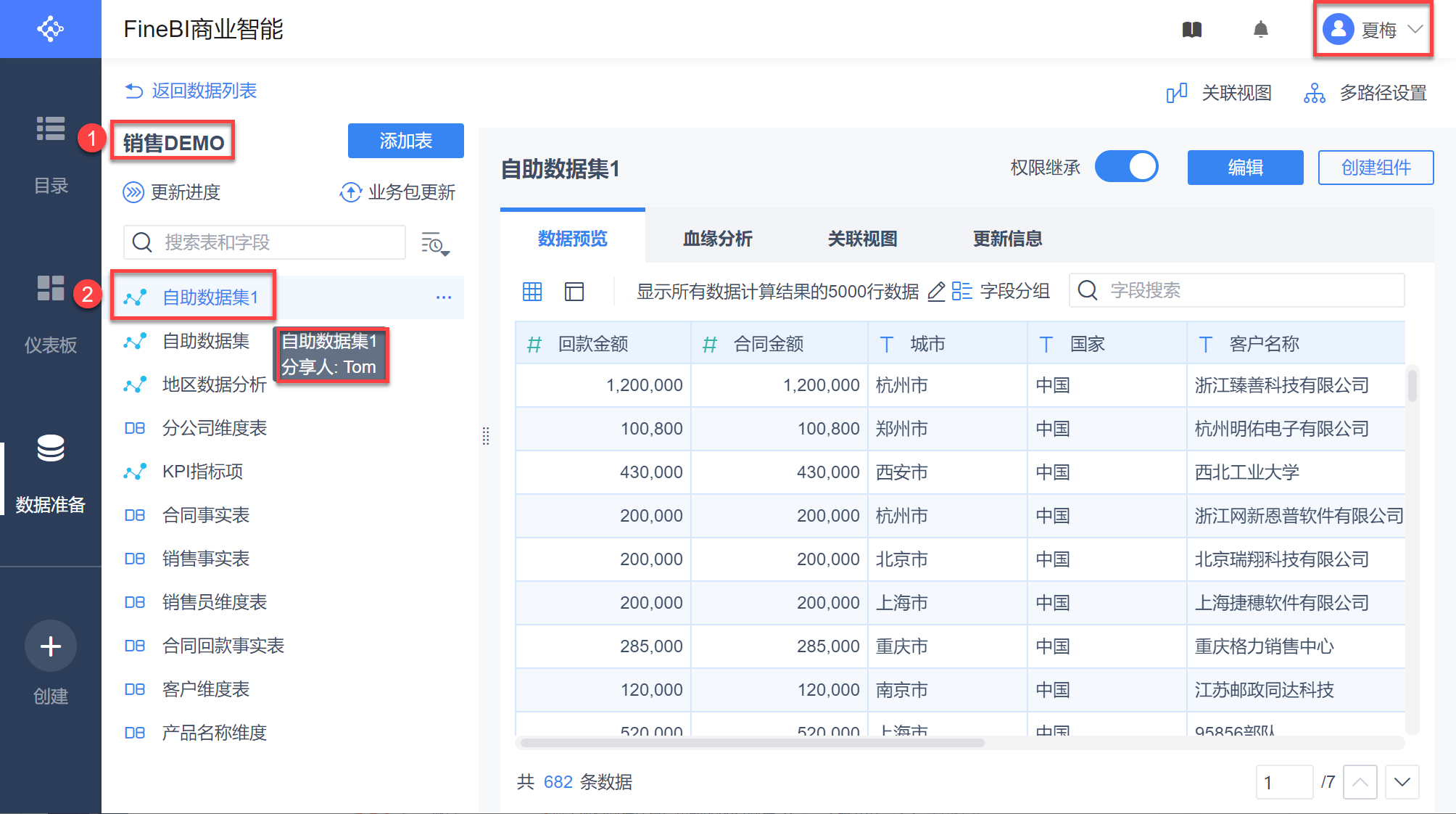This screenshot has height=814, width=1456.
Task: Switch to the 血缘分析 tab
Action: pyautogui.click(x=717, y=239)
